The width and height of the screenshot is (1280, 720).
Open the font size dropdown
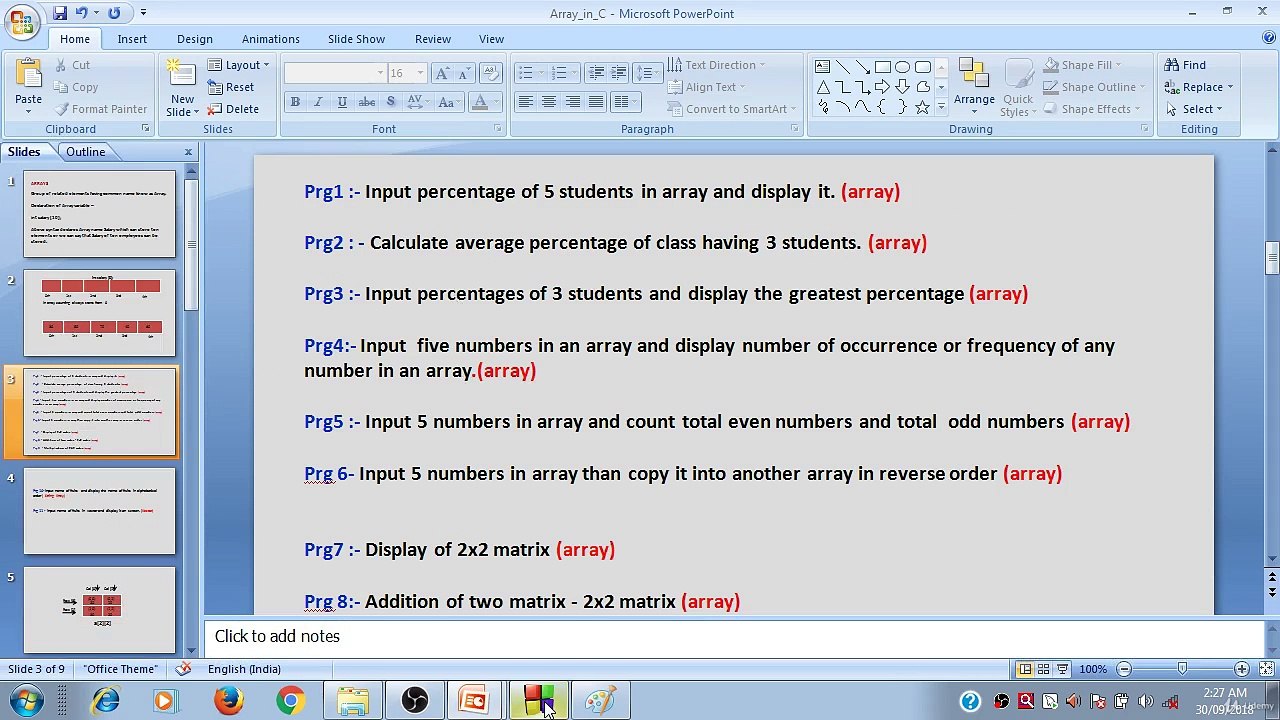pos(420,73)
